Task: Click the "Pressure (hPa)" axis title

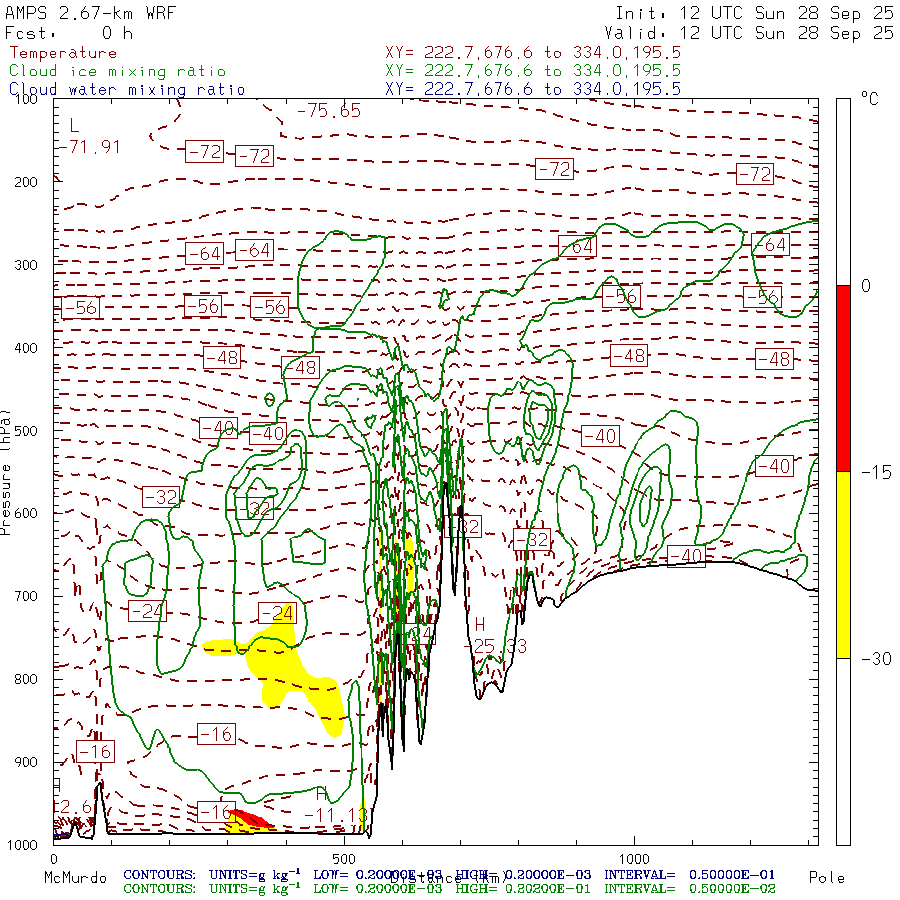Action: (6, 472)
